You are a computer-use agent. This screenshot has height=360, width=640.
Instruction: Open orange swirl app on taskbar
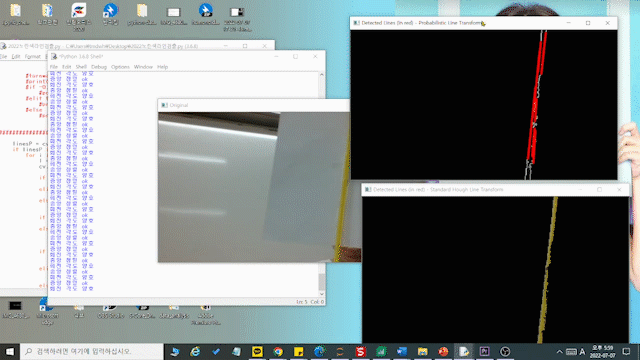(340, 351)
